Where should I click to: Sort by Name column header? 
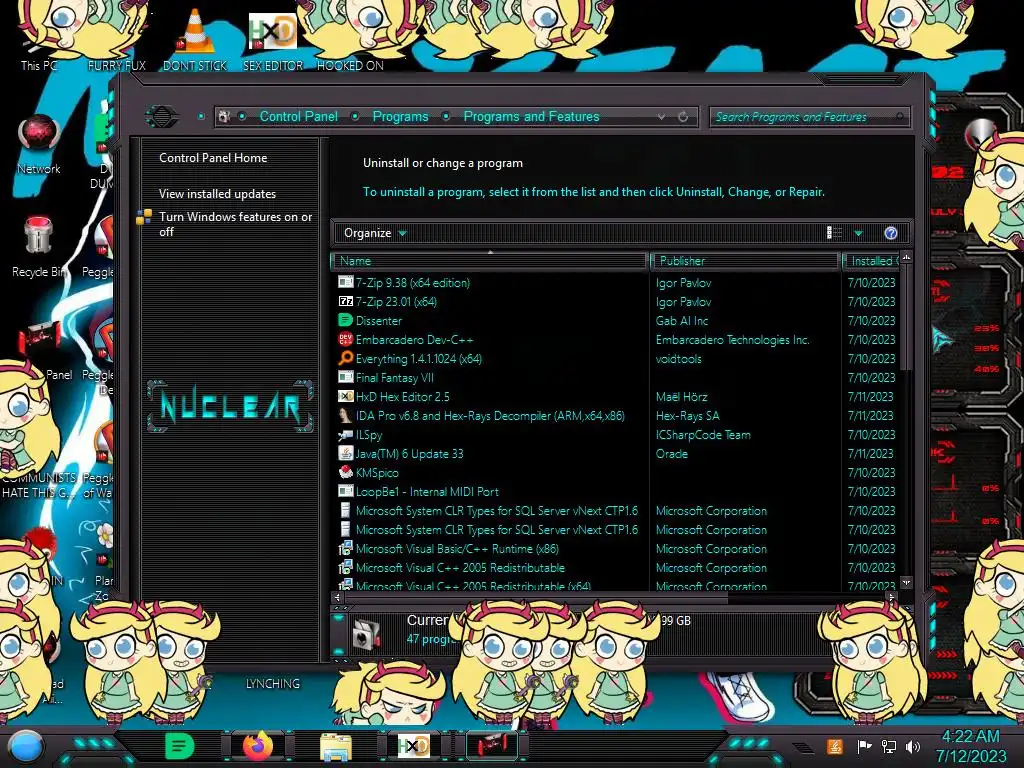click(490, 261)
